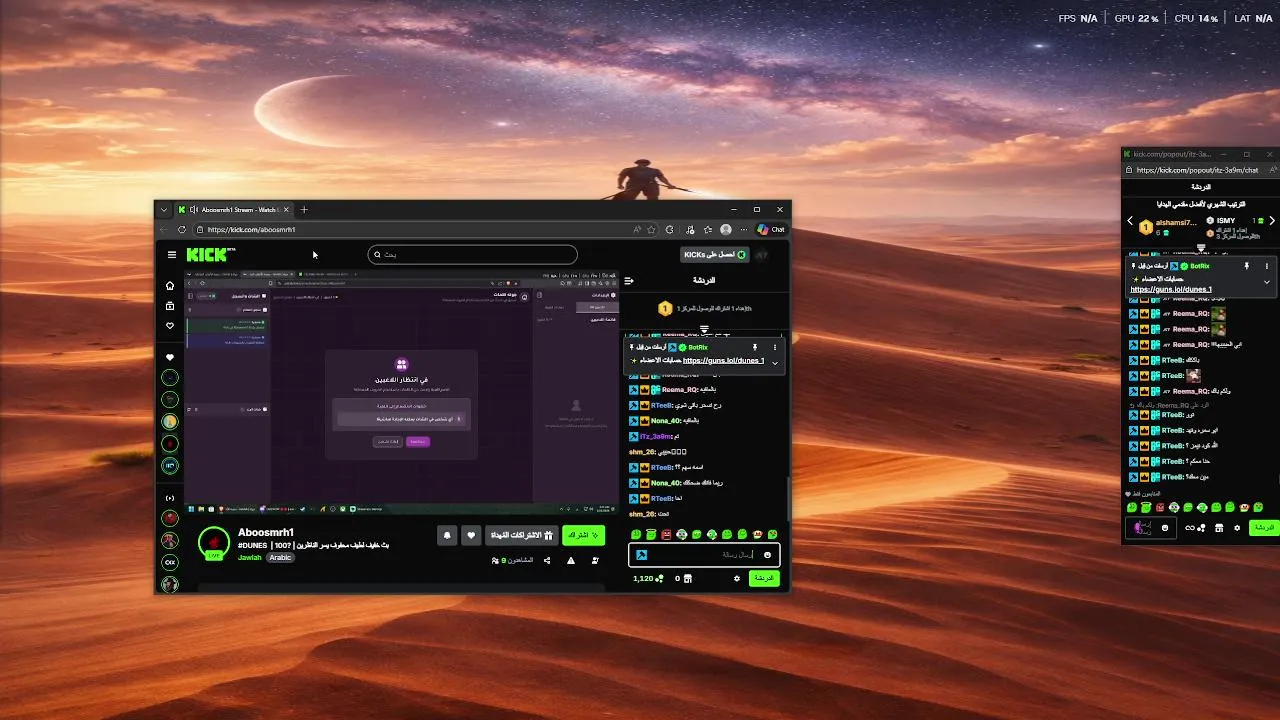This screenshot has width=1280, height=720.
Task: Click the browser favorites star icon
Action: 651,229
